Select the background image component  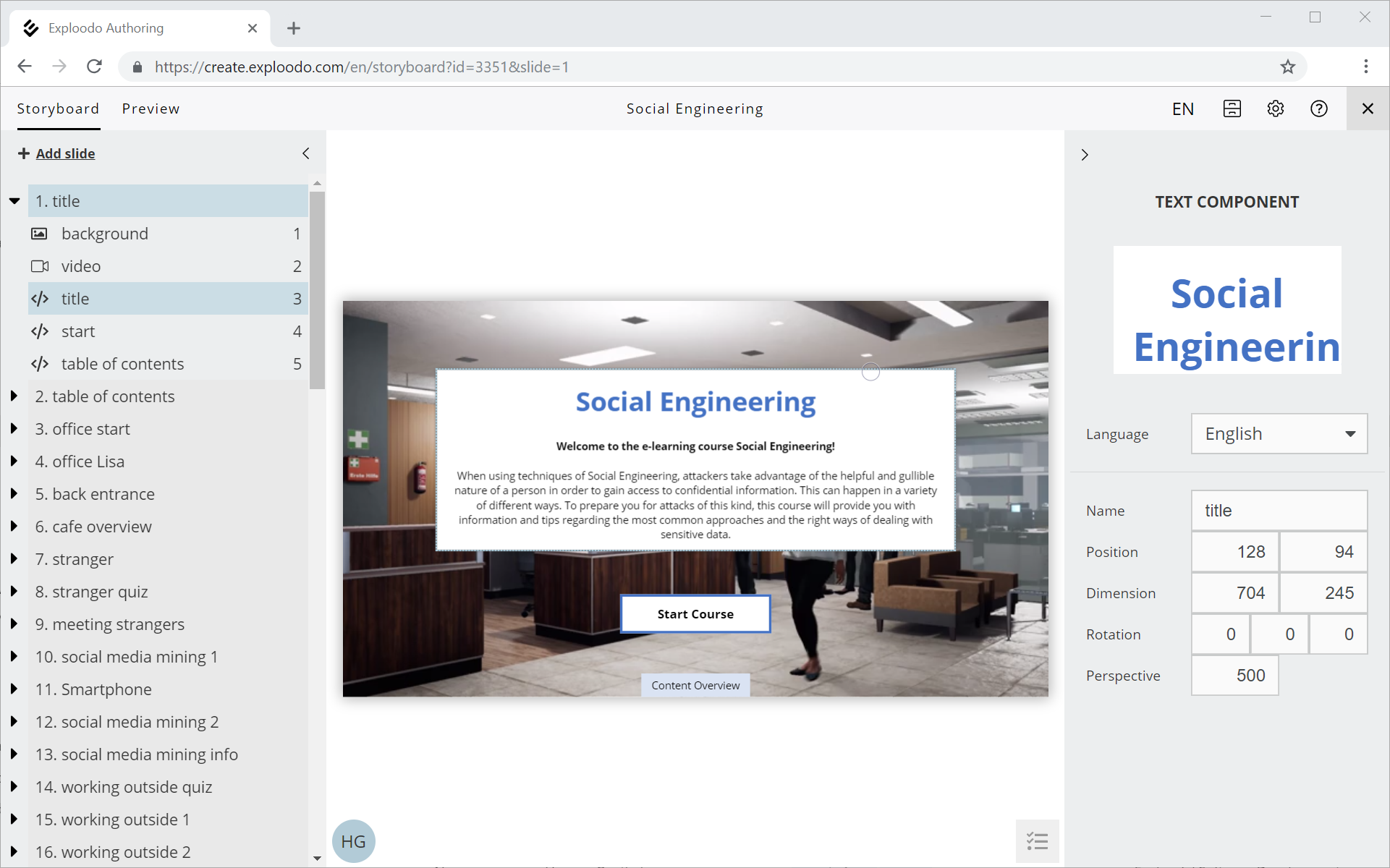pyautogui.click(x=104, y=234)
